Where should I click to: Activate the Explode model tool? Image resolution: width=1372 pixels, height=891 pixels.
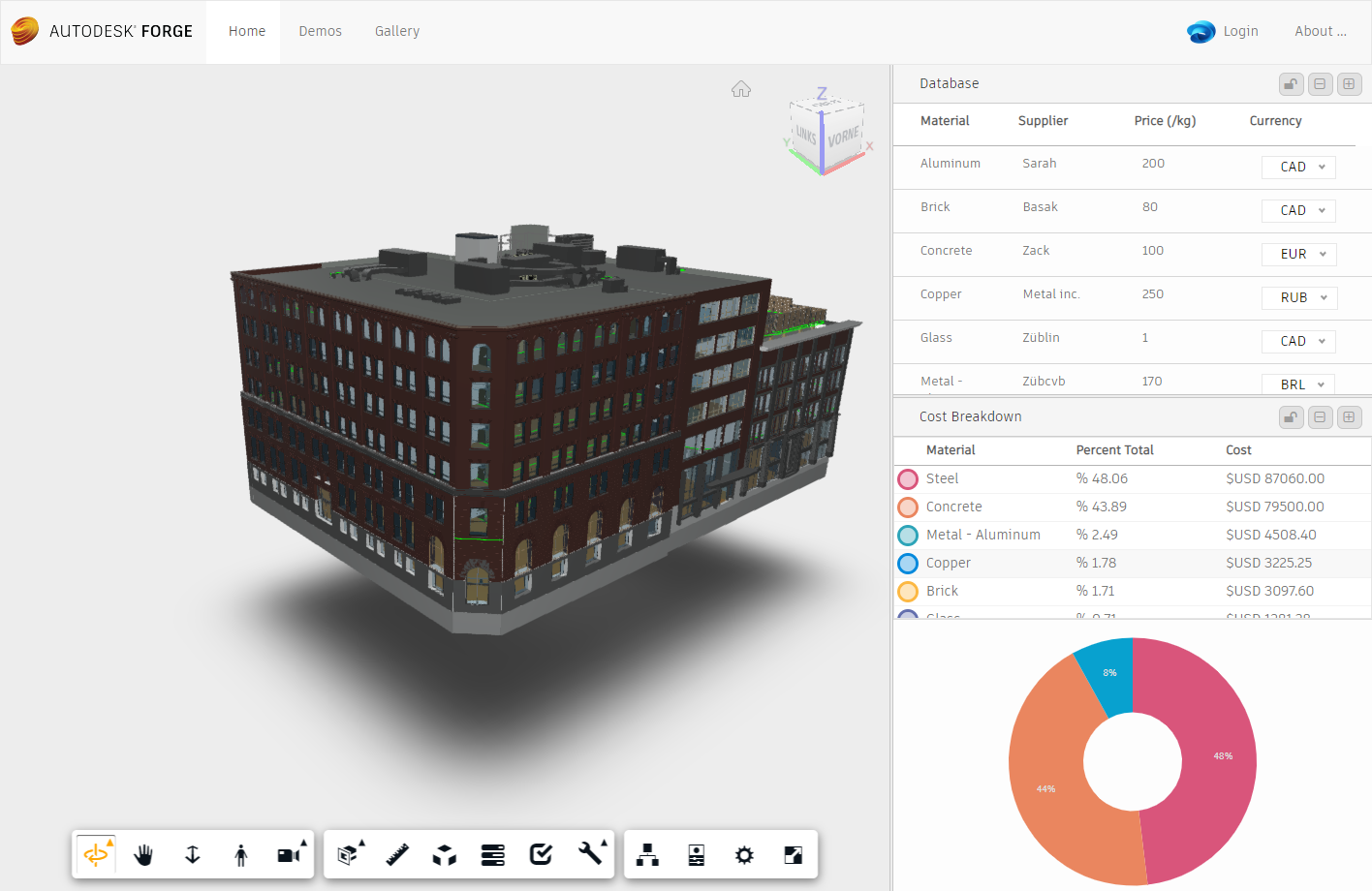click(444, 854)
